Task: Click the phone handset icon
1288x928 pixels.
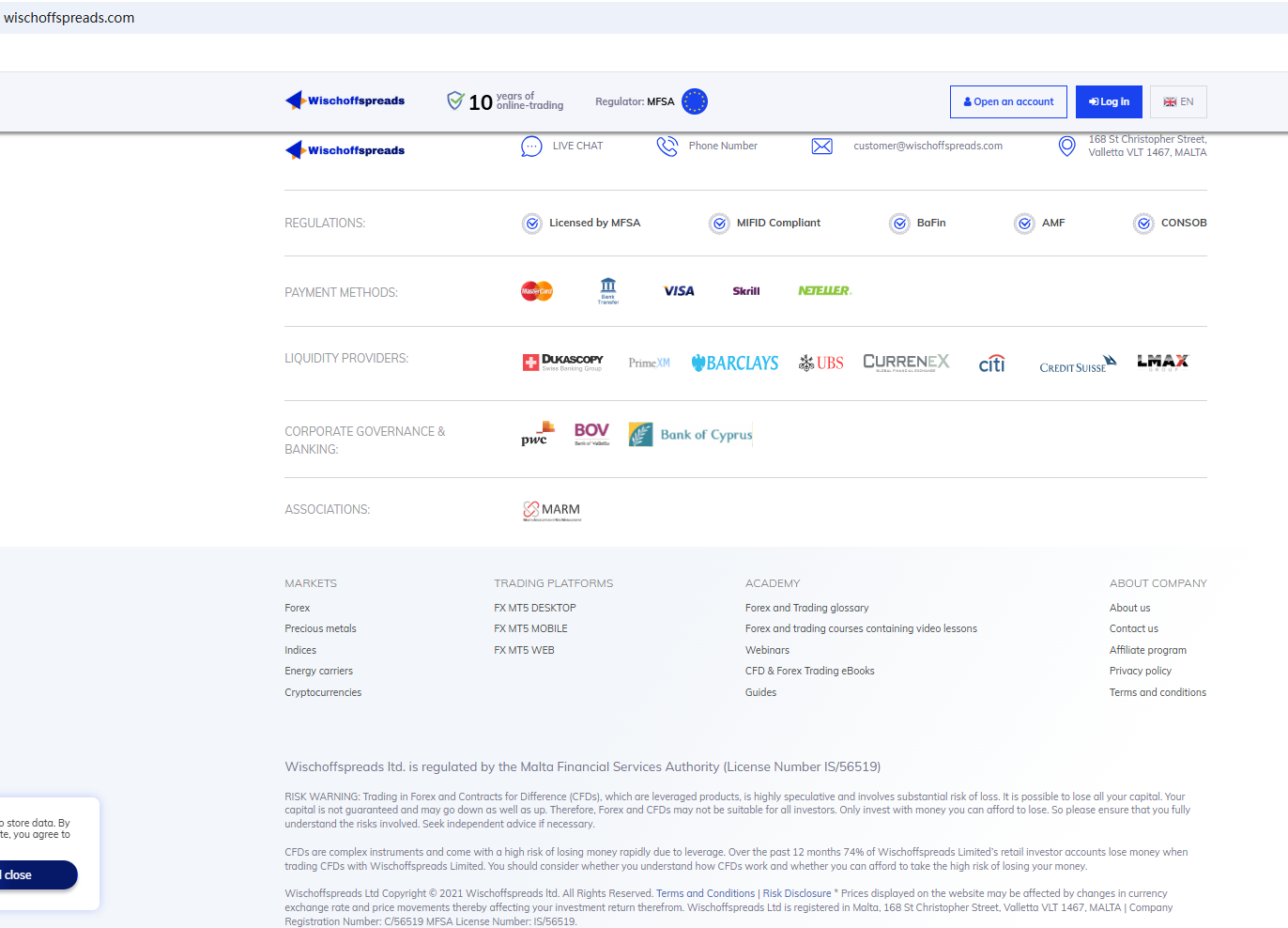Action: pos(667,147)
